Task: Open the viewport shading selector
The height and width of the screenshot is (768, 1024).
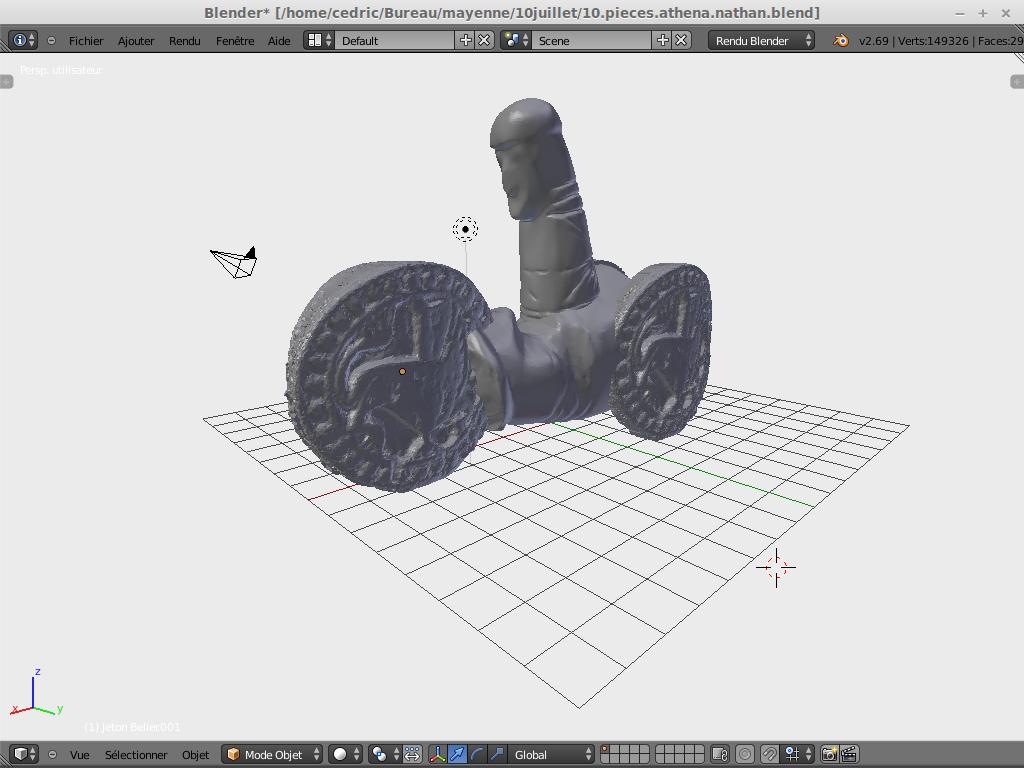Action: [x=345, y=755]
